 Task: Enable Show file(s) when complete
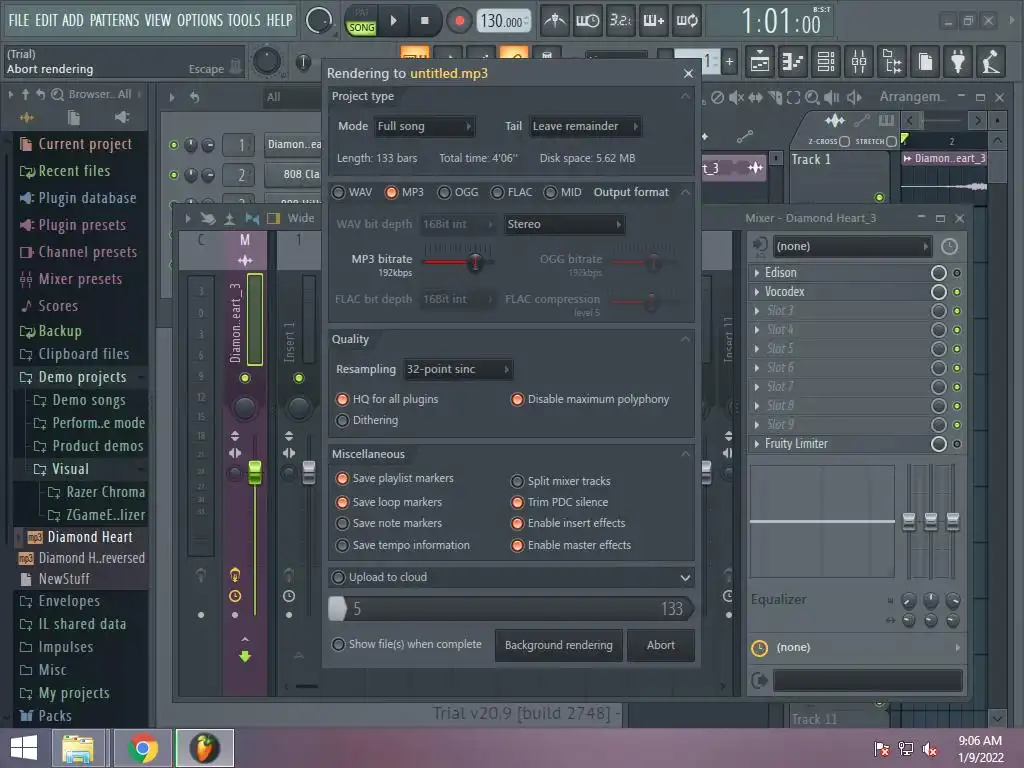(406, 645)
